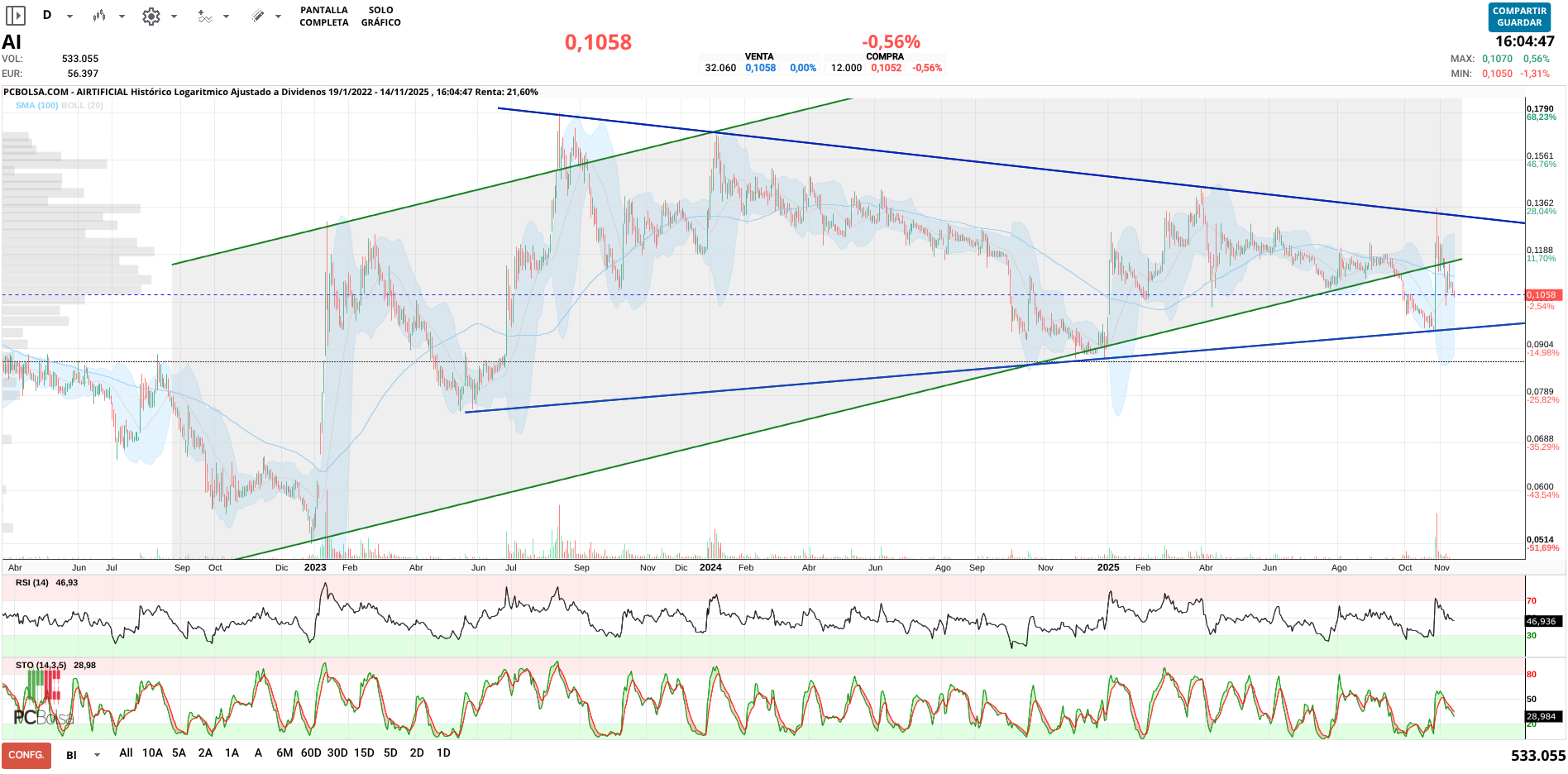Switch to the 6M time range
This screenshot has width=1568, height=774.
[x=284, y=753]
